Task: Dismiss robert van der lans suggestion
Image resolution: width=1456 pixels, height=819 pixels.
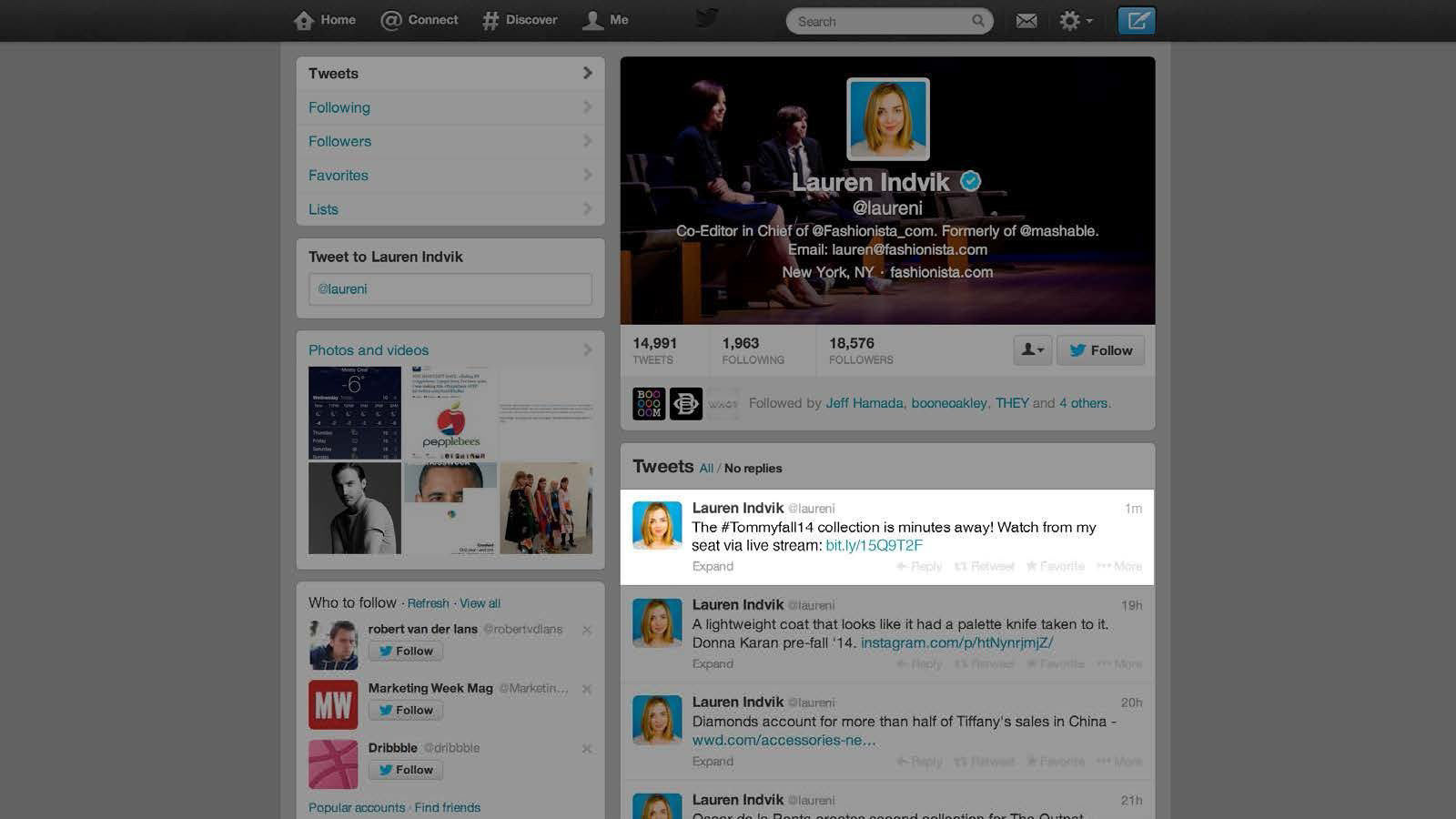Action: (587, 630)
